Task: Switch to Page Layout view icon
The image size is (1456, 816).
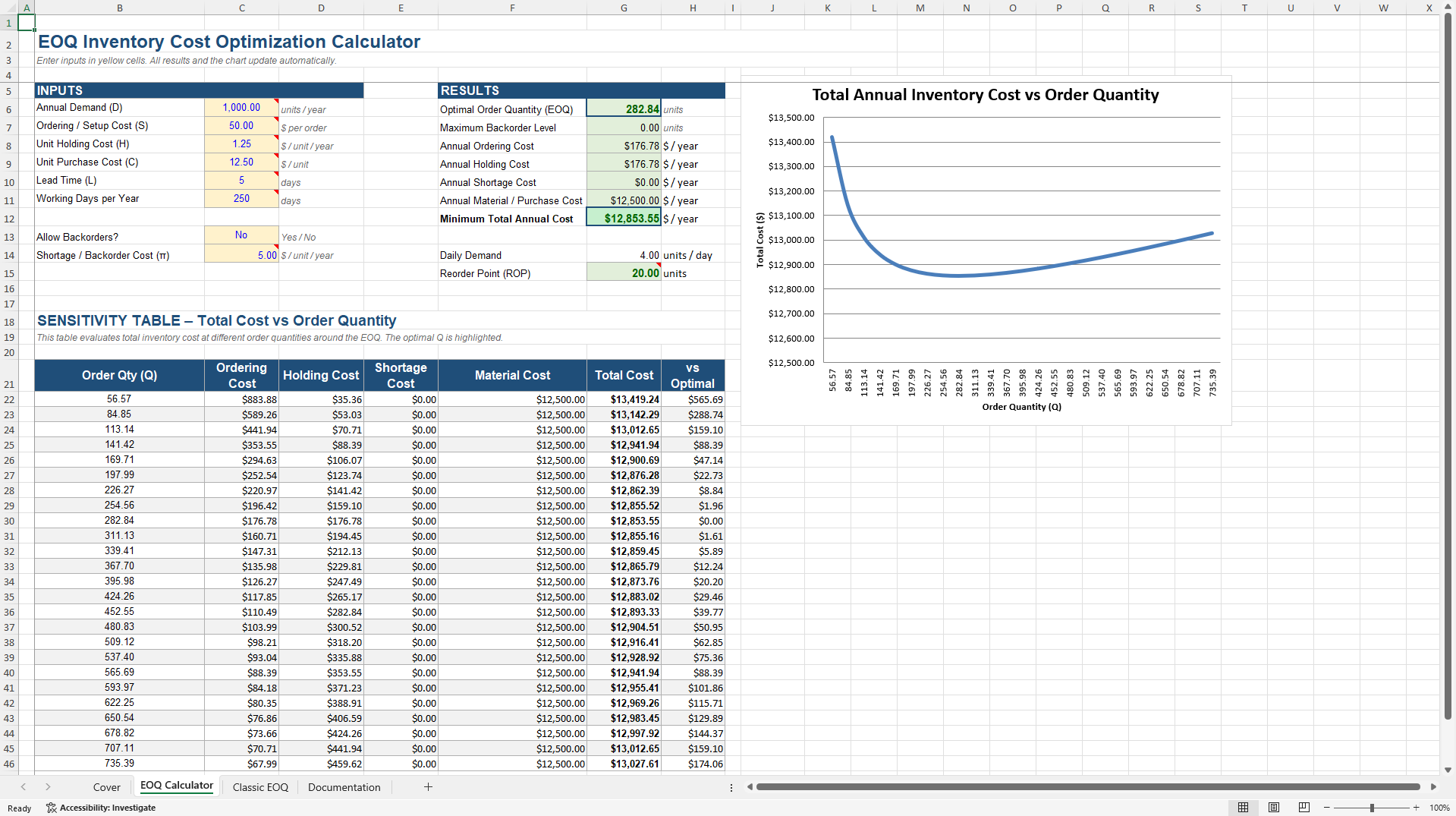Action: pyautogui.click(x=1274, y=808)
